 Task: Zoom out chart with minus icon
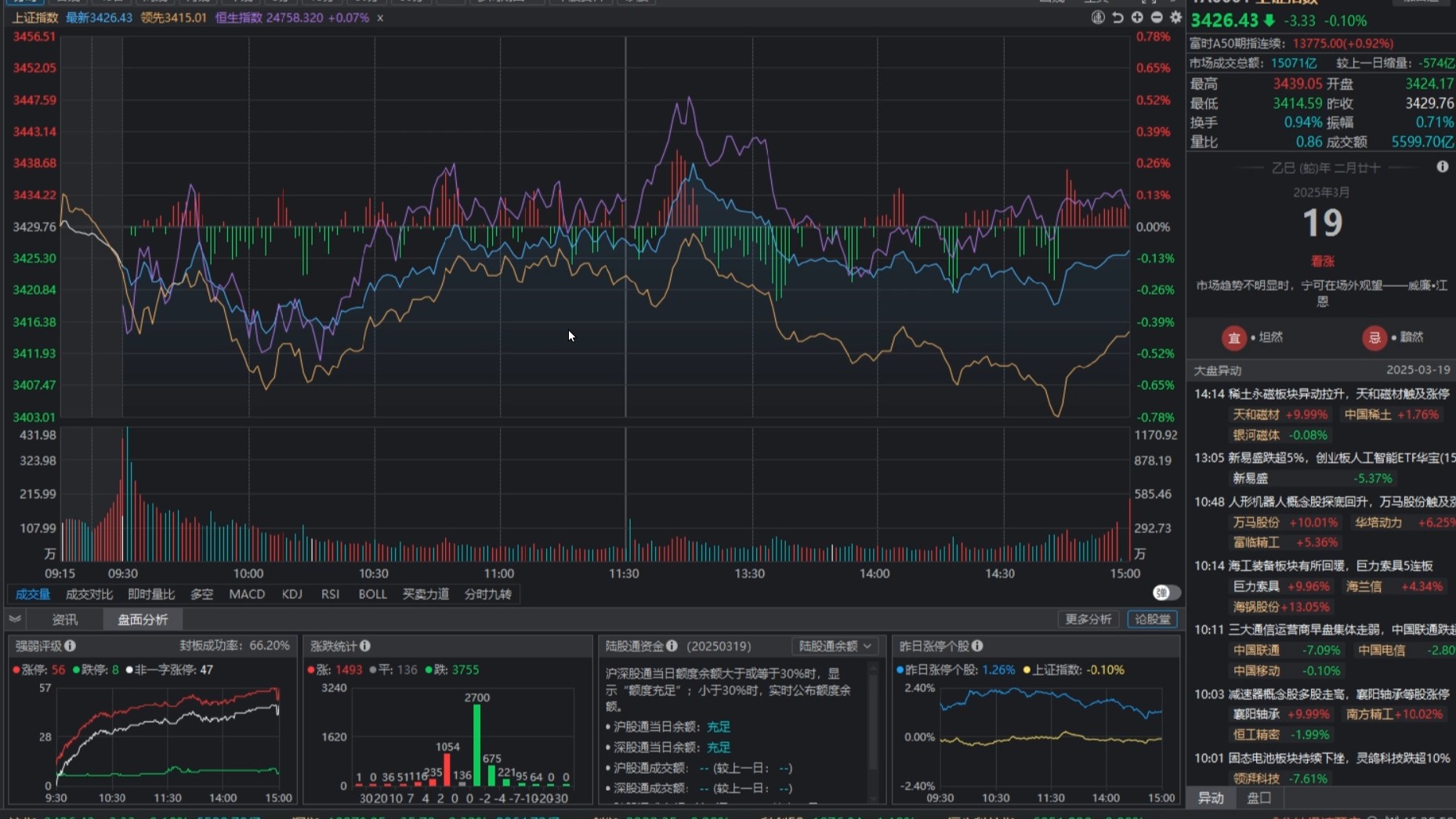coord(1157,17)
